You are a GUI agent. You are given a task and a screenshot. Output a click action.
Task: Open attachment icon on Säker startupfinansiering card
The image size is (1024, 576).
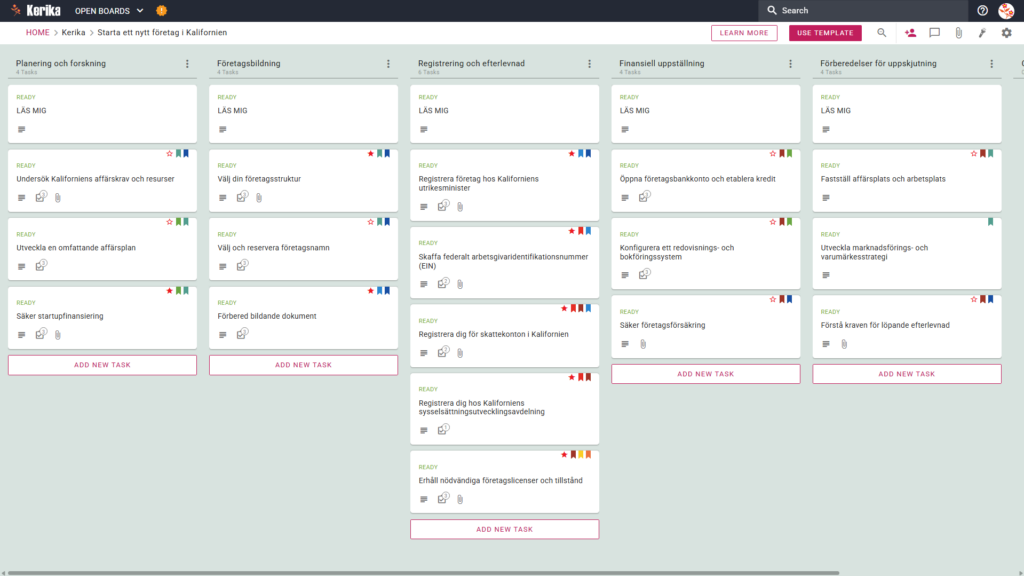[x=57, y=334]
